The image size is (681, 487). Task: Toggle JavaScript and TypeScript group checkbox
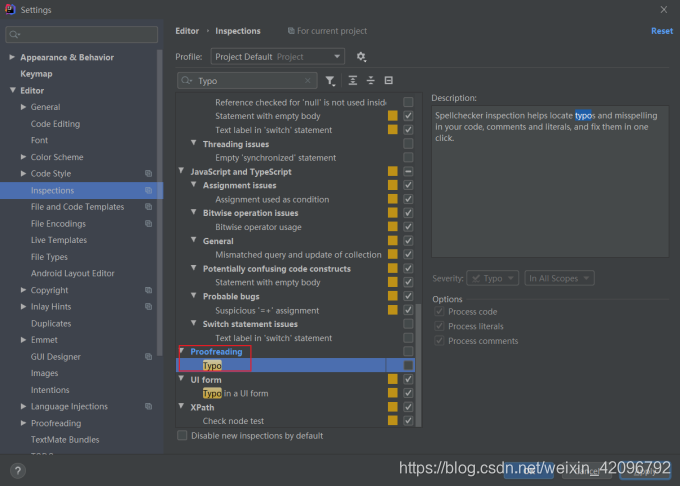408,171
